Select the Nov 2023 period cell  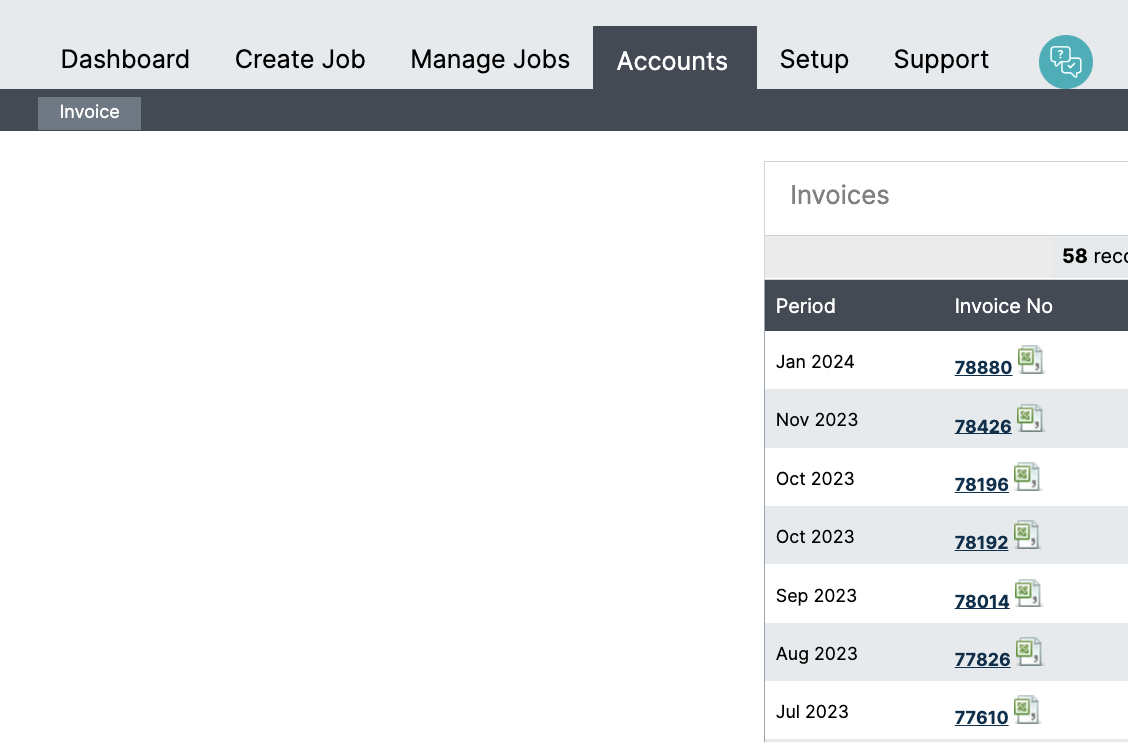817,420
